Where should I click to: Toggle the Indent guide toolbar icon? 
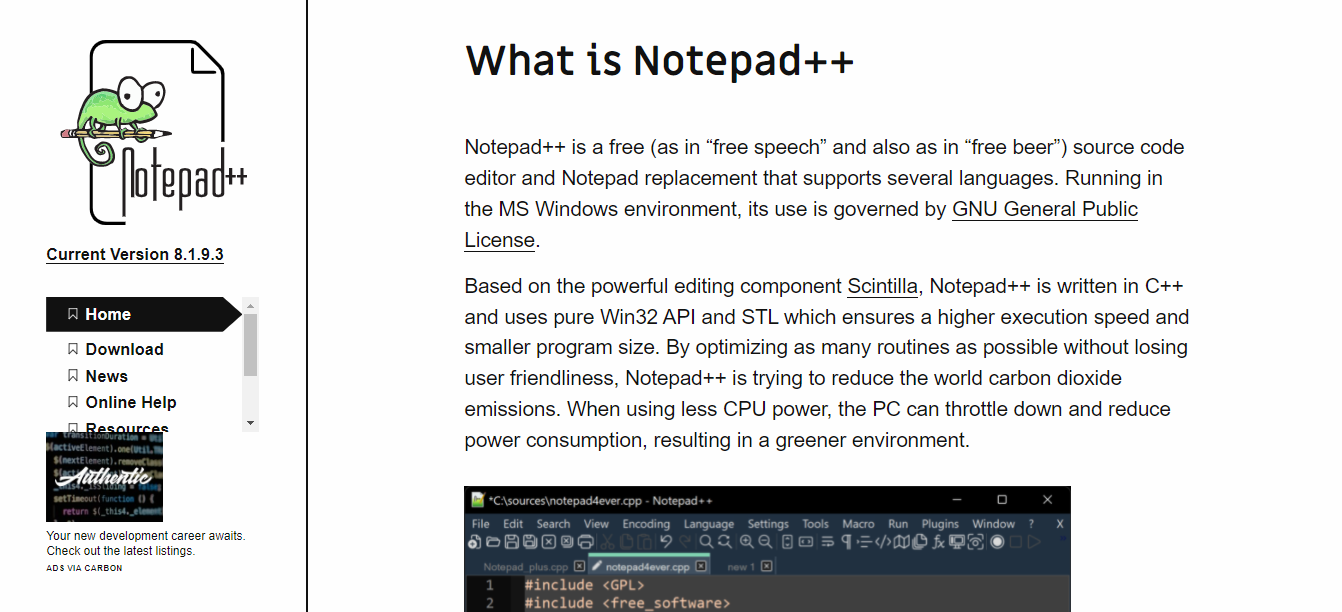(864, 542)
